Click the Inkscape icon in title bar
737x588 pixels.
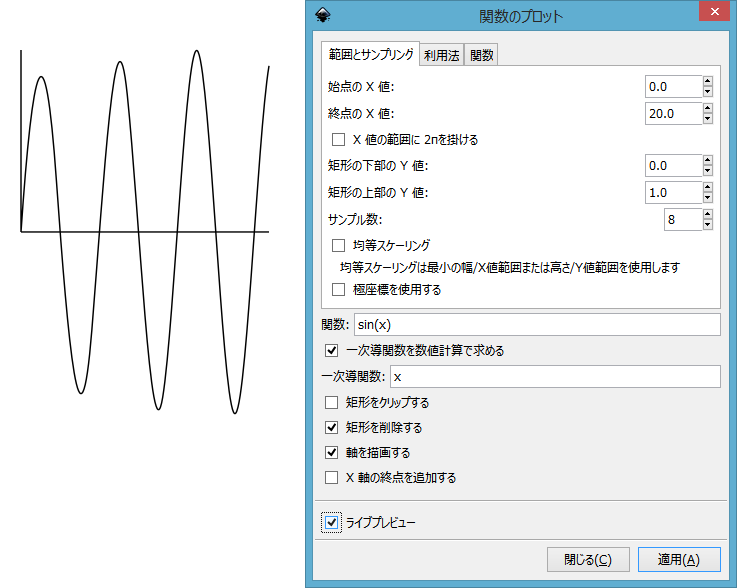point(321,15)
